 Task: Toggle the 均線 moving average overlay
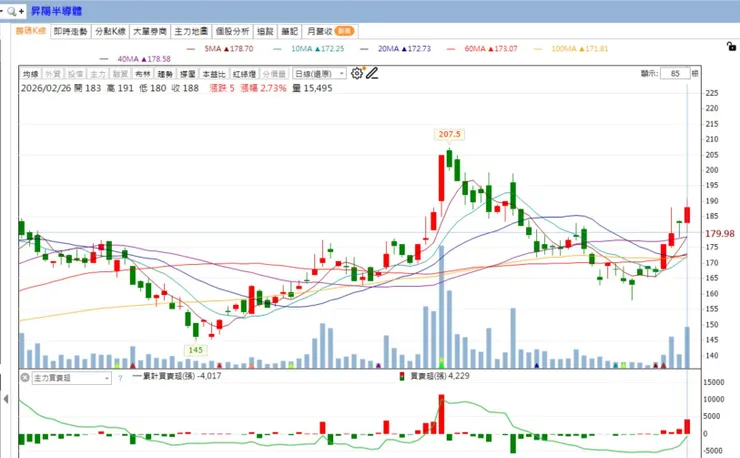[x=30, y=74]
